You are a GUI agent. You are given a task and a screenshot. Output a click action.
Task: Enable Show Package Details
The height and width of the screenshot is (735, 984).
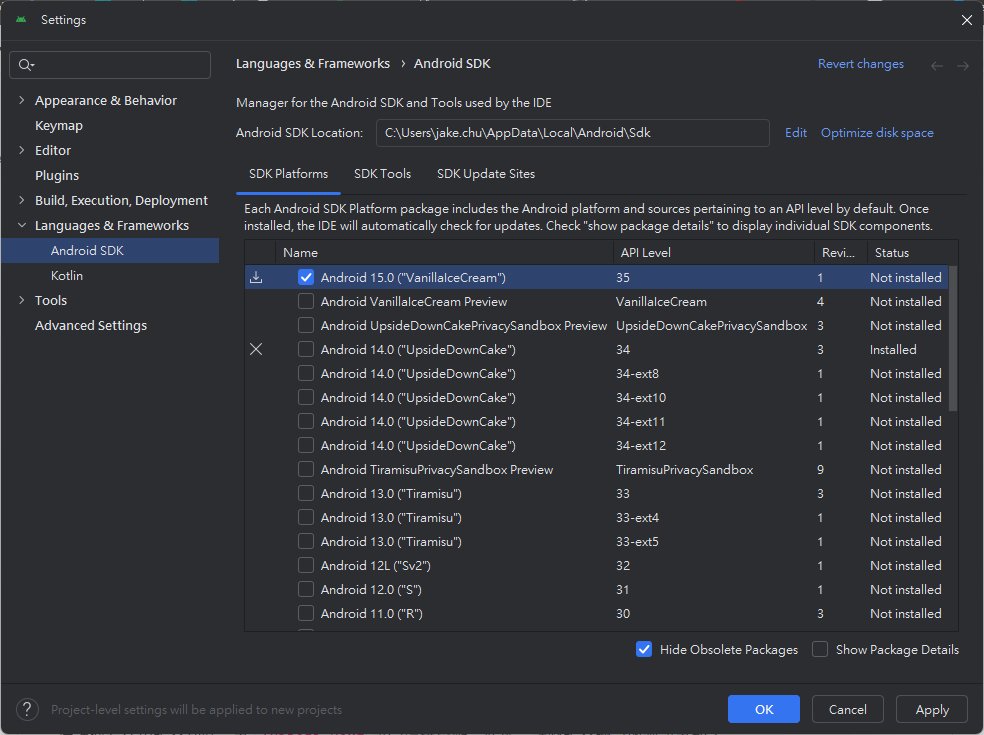click(x=820, y=649)
